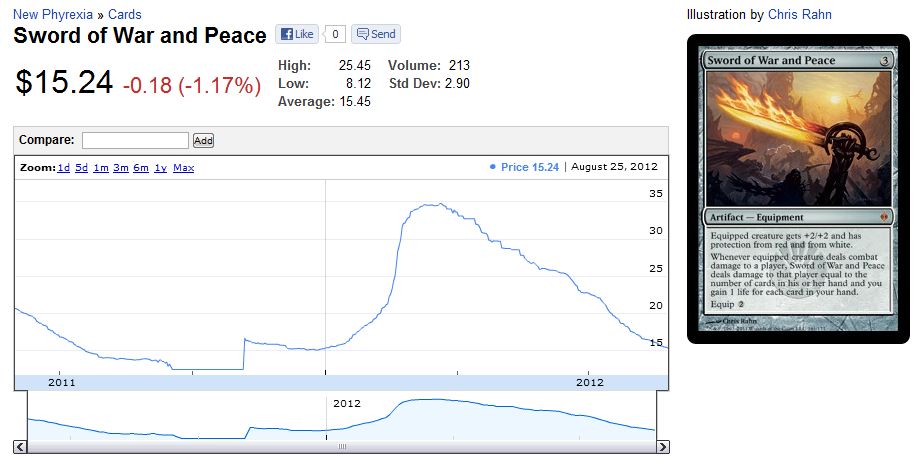Screen dimensions: 920x470
Task: Set chart zoom to 1m
Action: click(x=101, y=168)
